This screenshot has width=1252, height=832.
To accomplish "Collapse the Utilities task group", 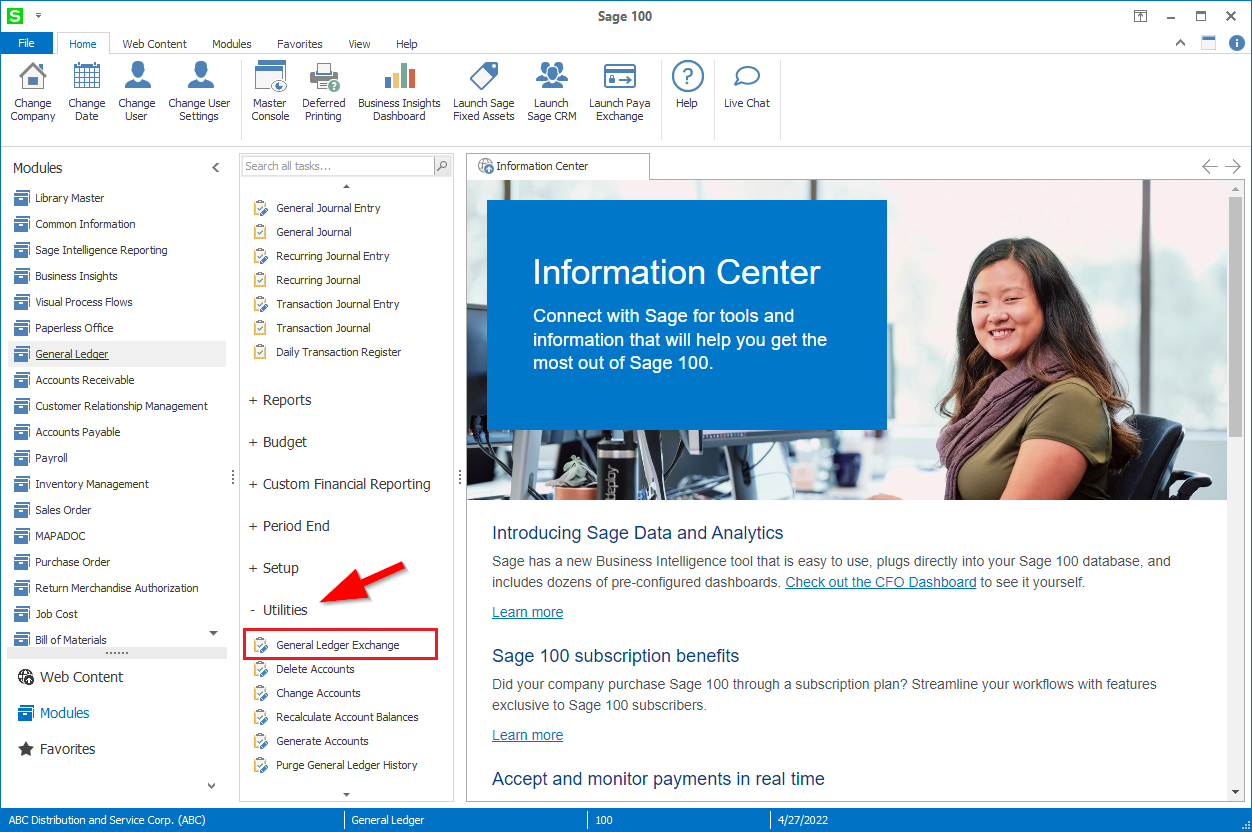I will (x=278, y=610).
